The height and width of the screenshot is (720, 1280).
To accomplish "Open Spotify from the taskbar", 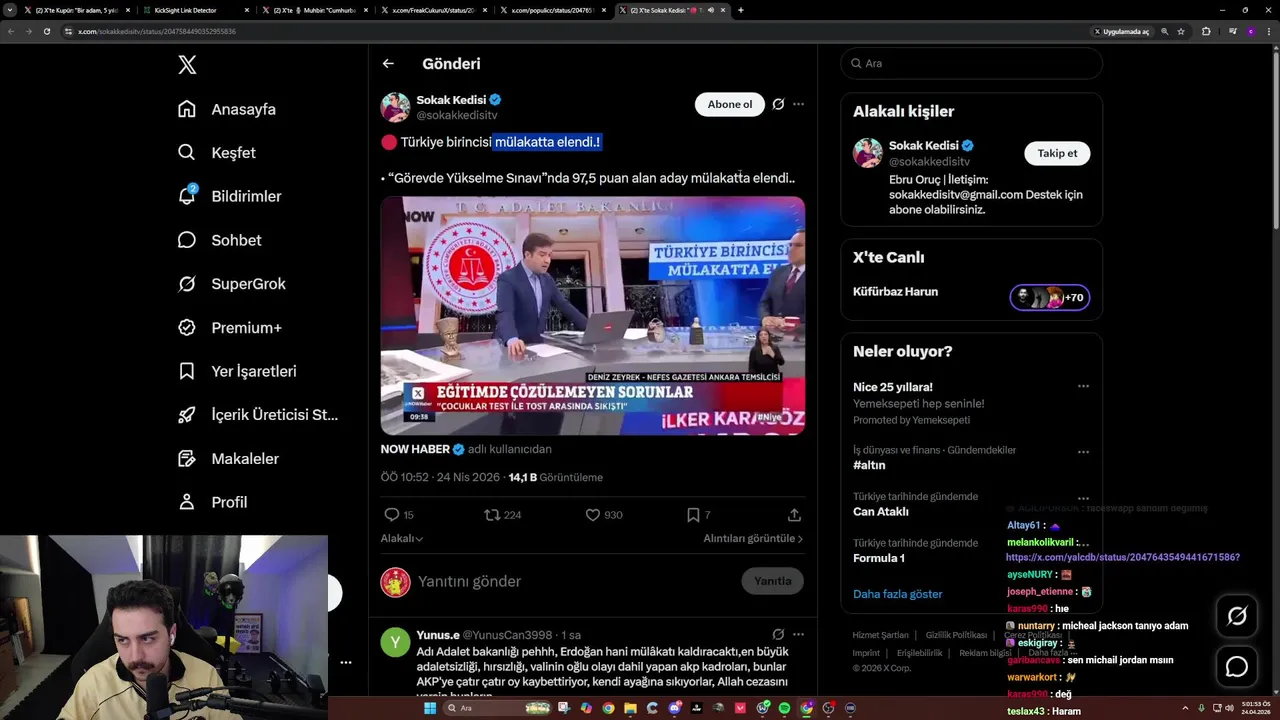I will point(784,708).
